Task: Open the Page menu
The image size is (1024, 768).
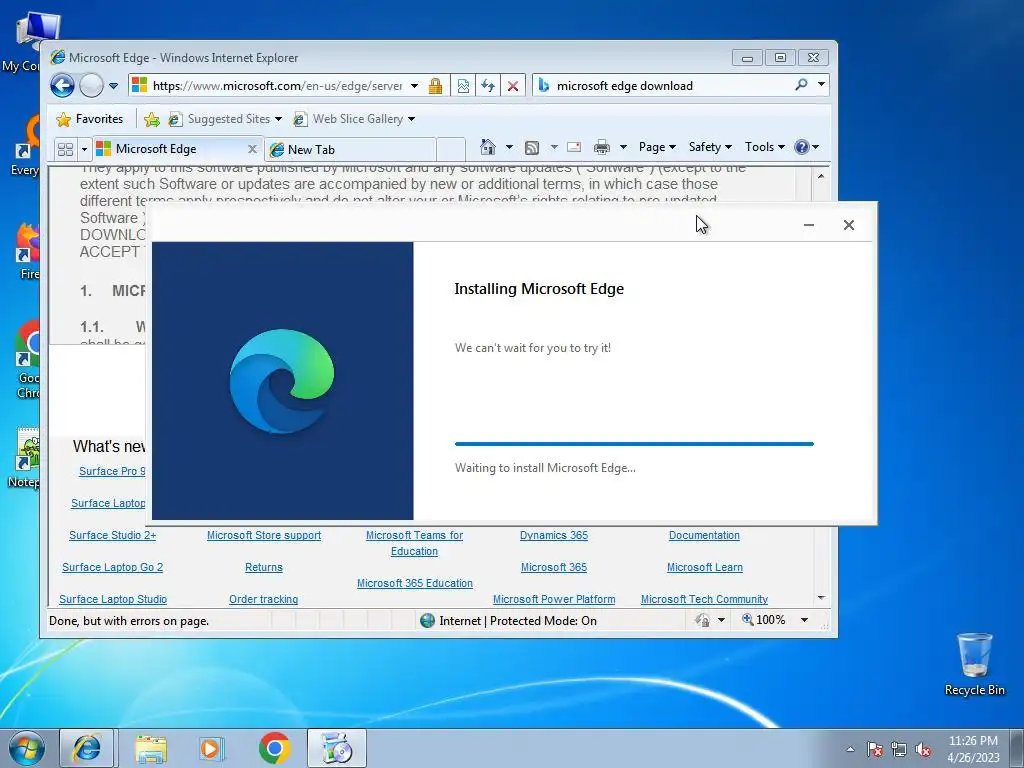Action: click(657, 147)
